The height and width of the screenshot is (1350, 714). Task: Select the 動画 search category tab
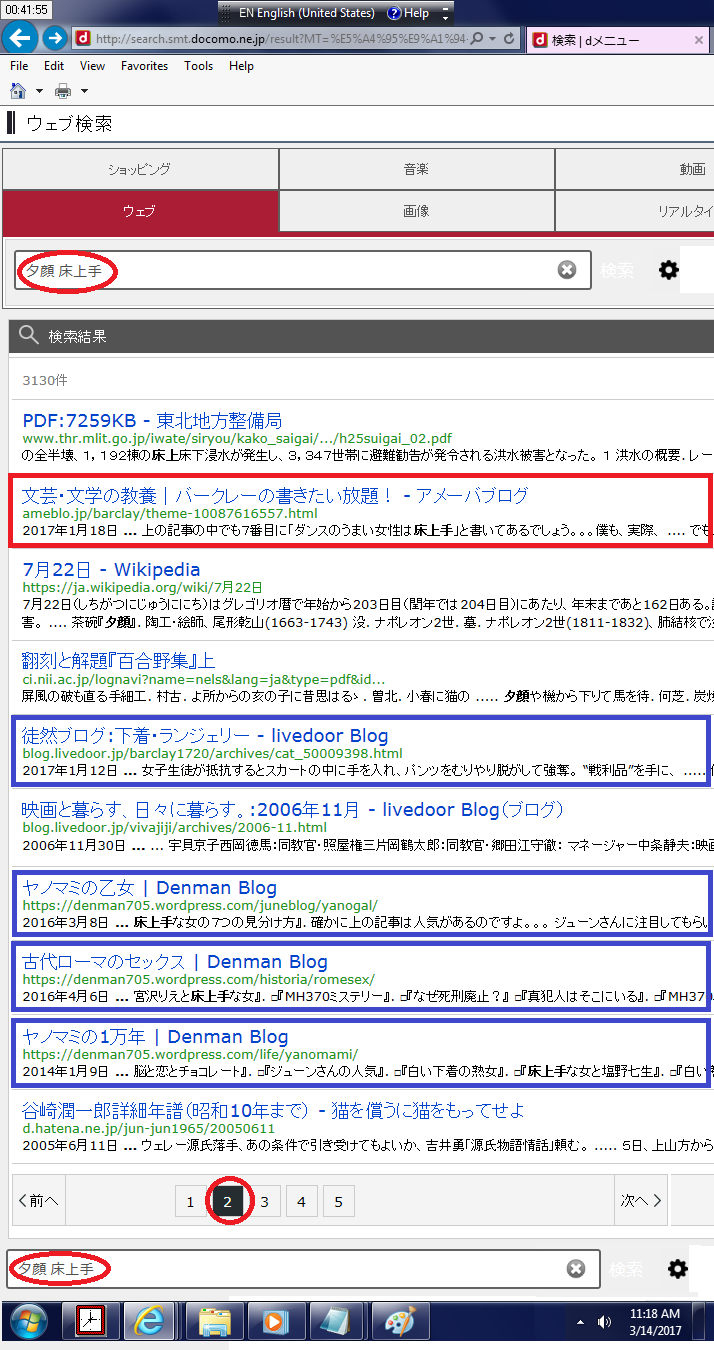[635, 169]
